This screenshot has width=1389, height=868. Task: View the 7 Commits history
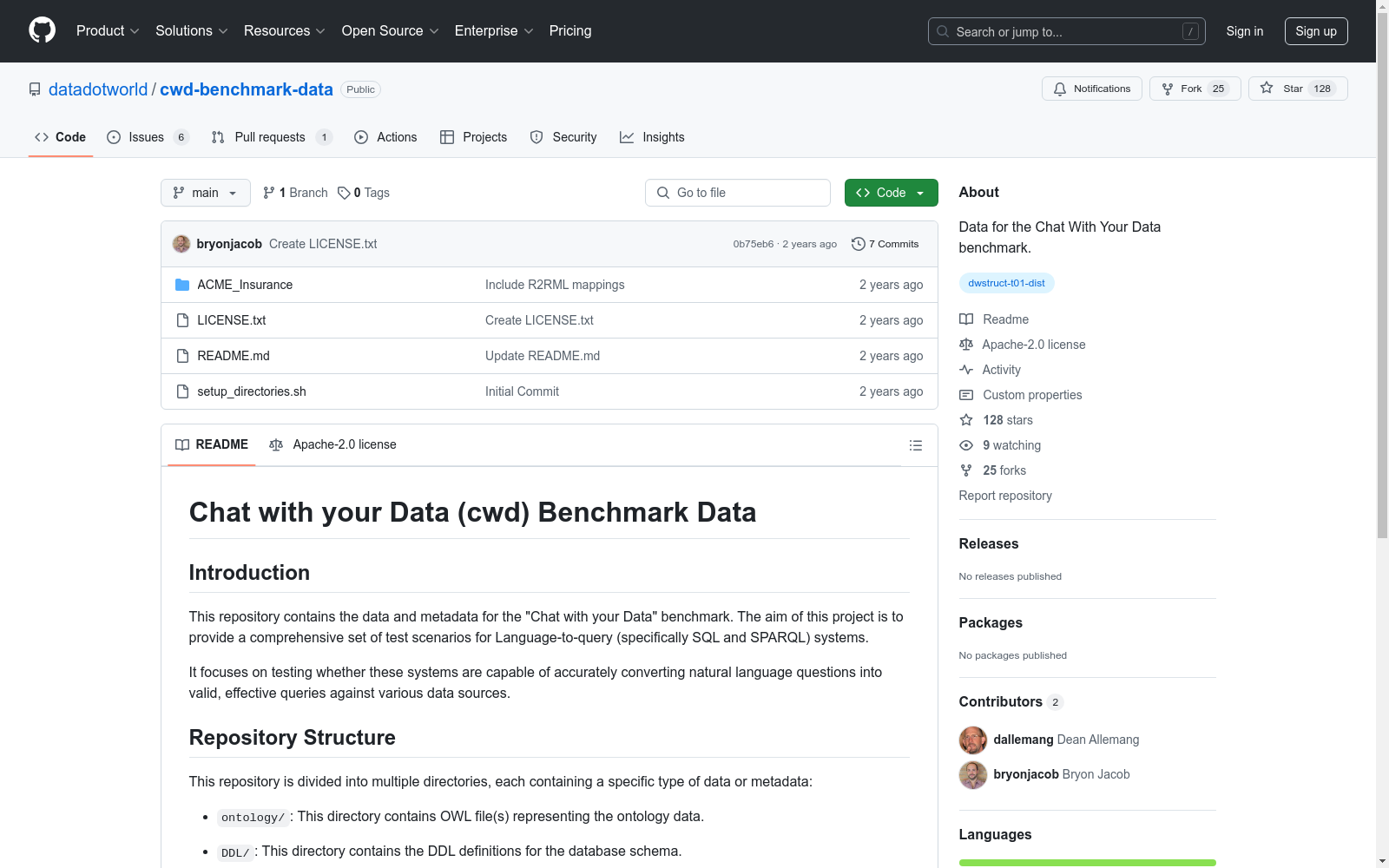click(x=885, y=244)
